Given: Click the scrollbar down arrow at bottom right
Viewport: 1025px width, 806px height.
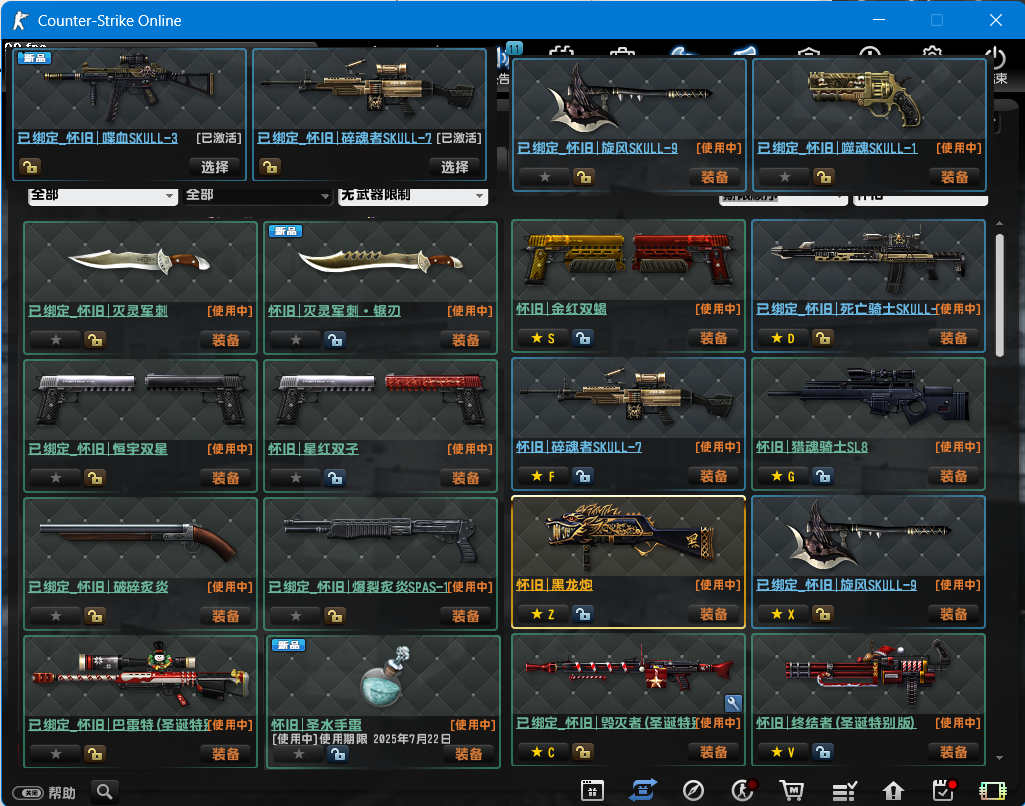Looking at the screenshot, I should coord(1000,758).
